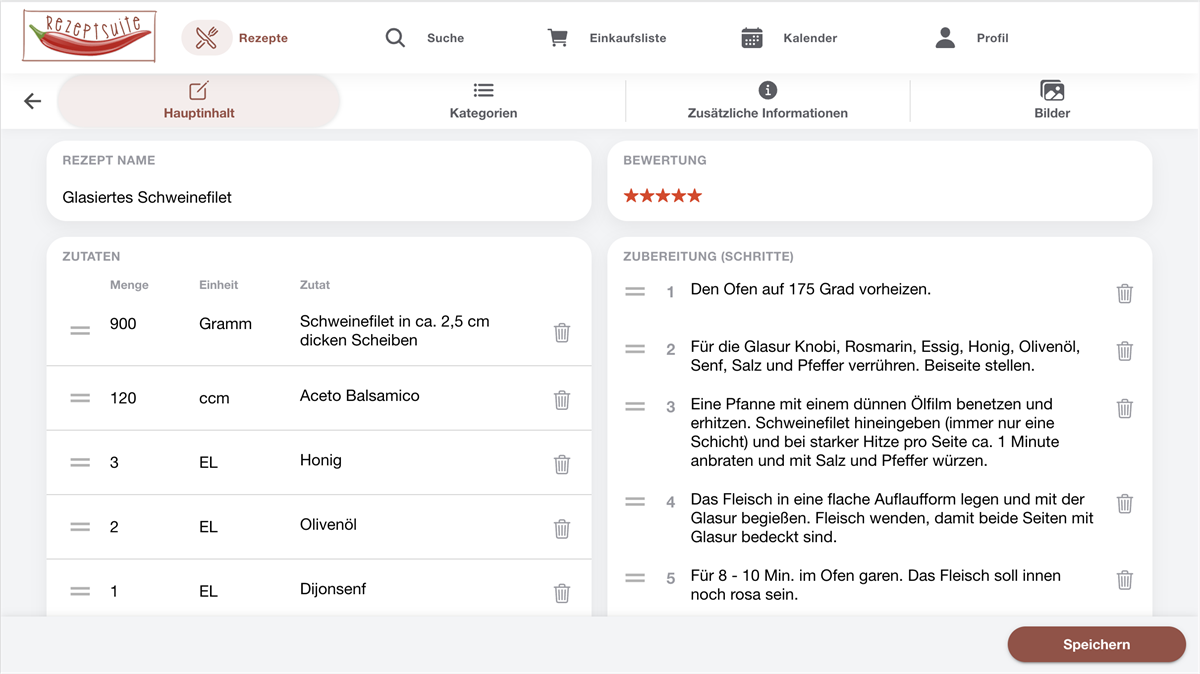Click the drag handle of step 3
This screenshot has width=1200, height=674.
[635, 406]
